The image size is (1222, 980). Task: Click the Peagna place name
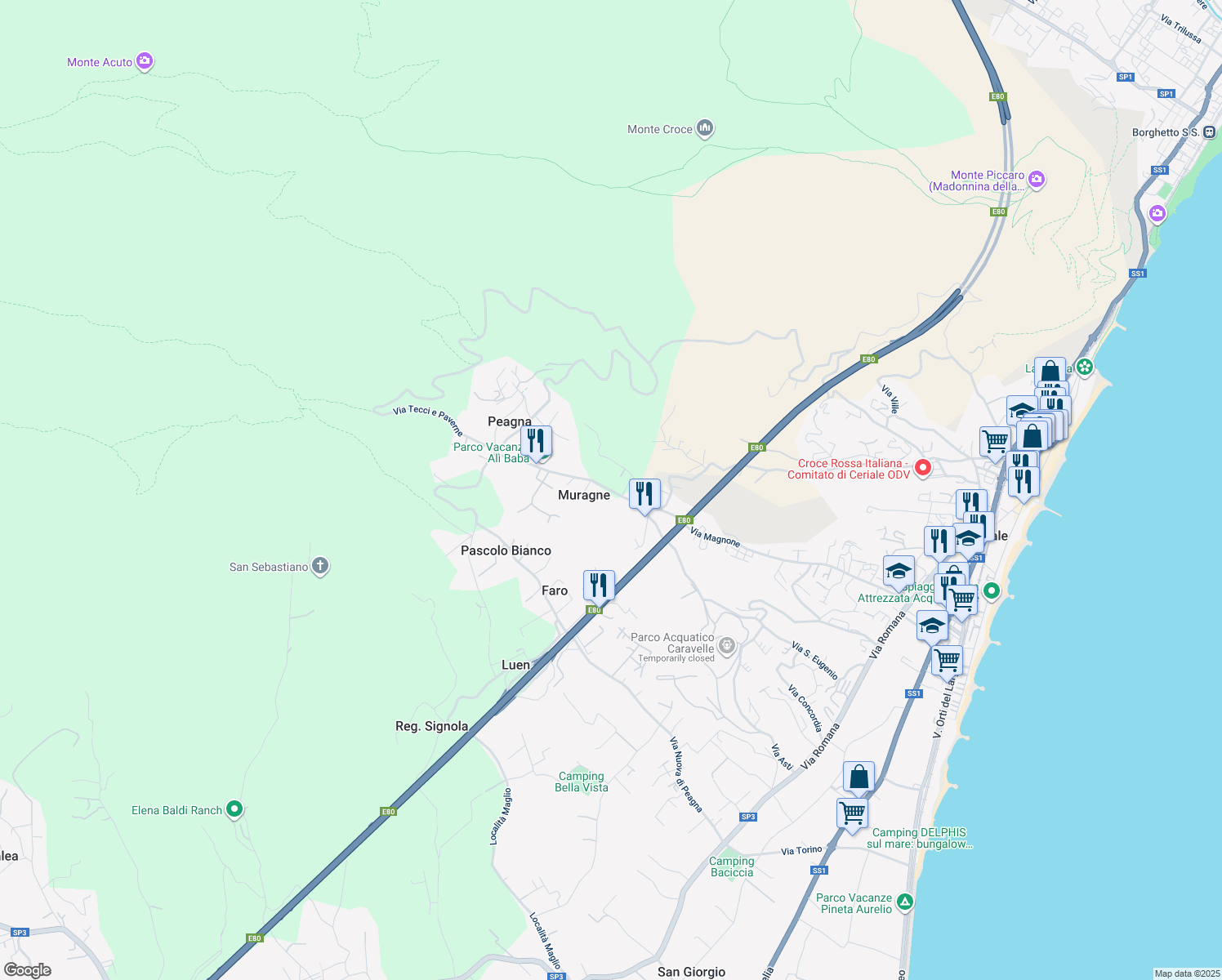click(x=510, y=422)
